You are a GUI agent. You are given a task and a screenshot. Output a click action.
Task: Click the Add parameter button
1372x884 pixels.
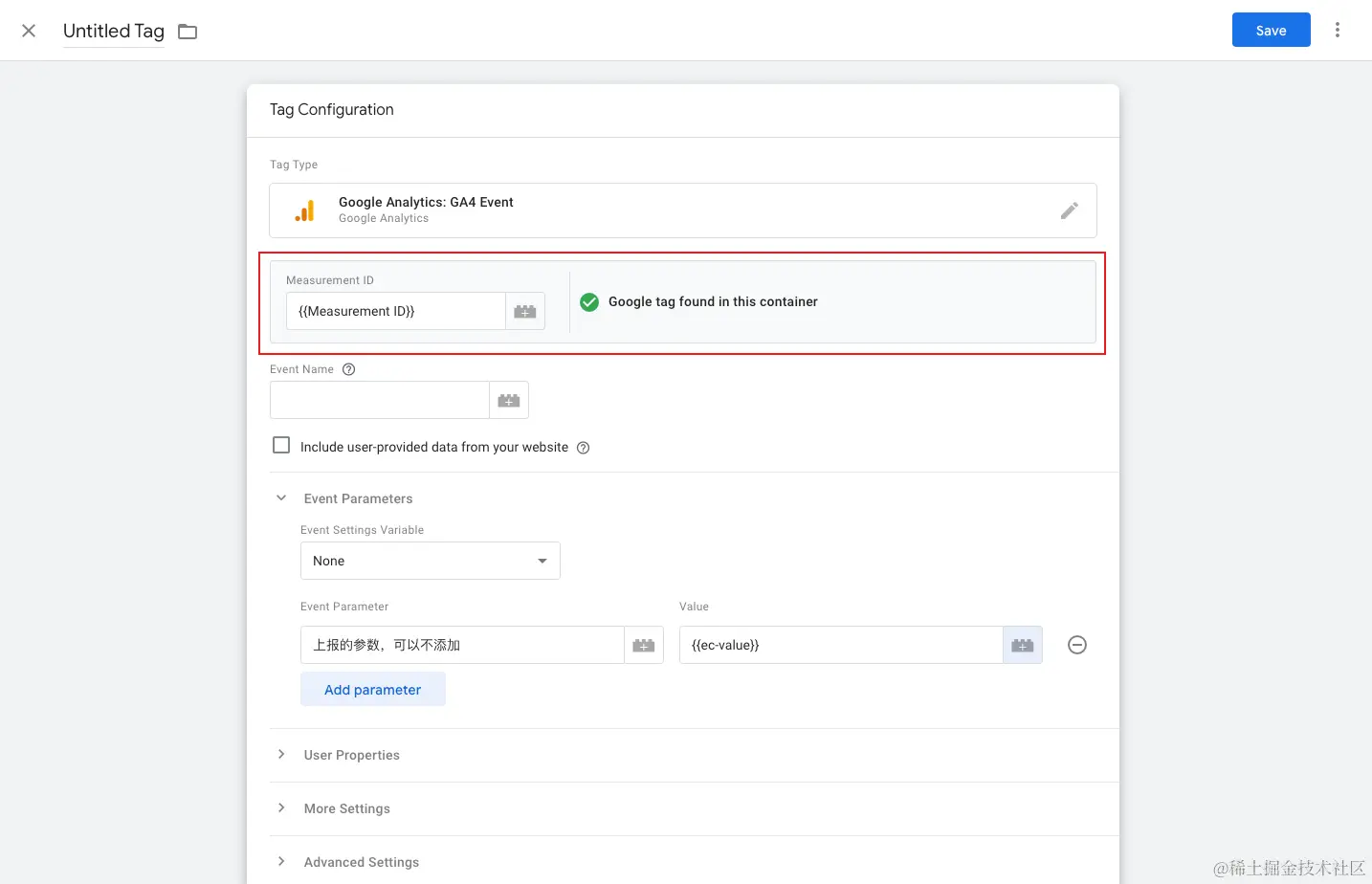pos(373,690)
